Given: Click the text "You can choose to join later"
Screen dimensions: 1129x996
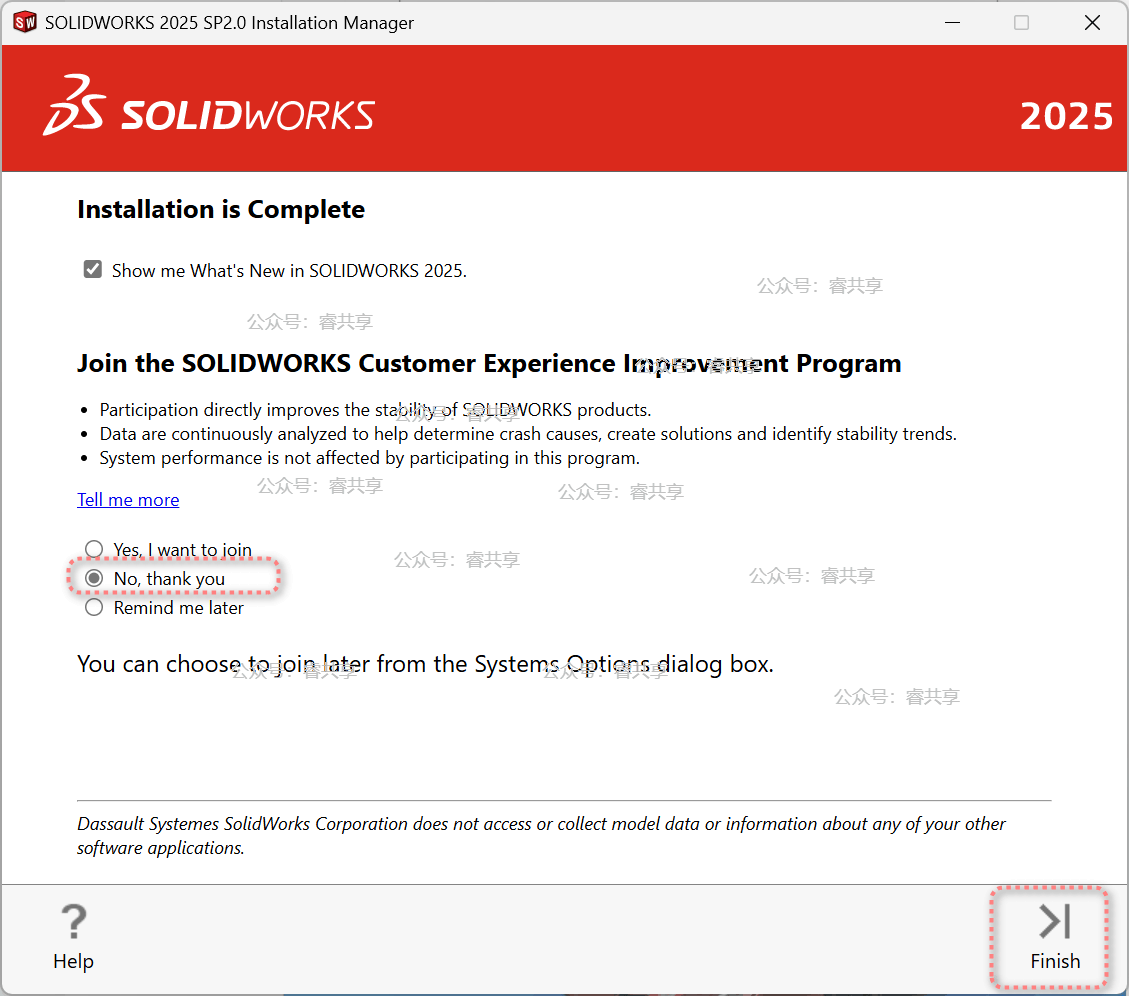Looking at the screenshot, I should [x=225, y=664].
